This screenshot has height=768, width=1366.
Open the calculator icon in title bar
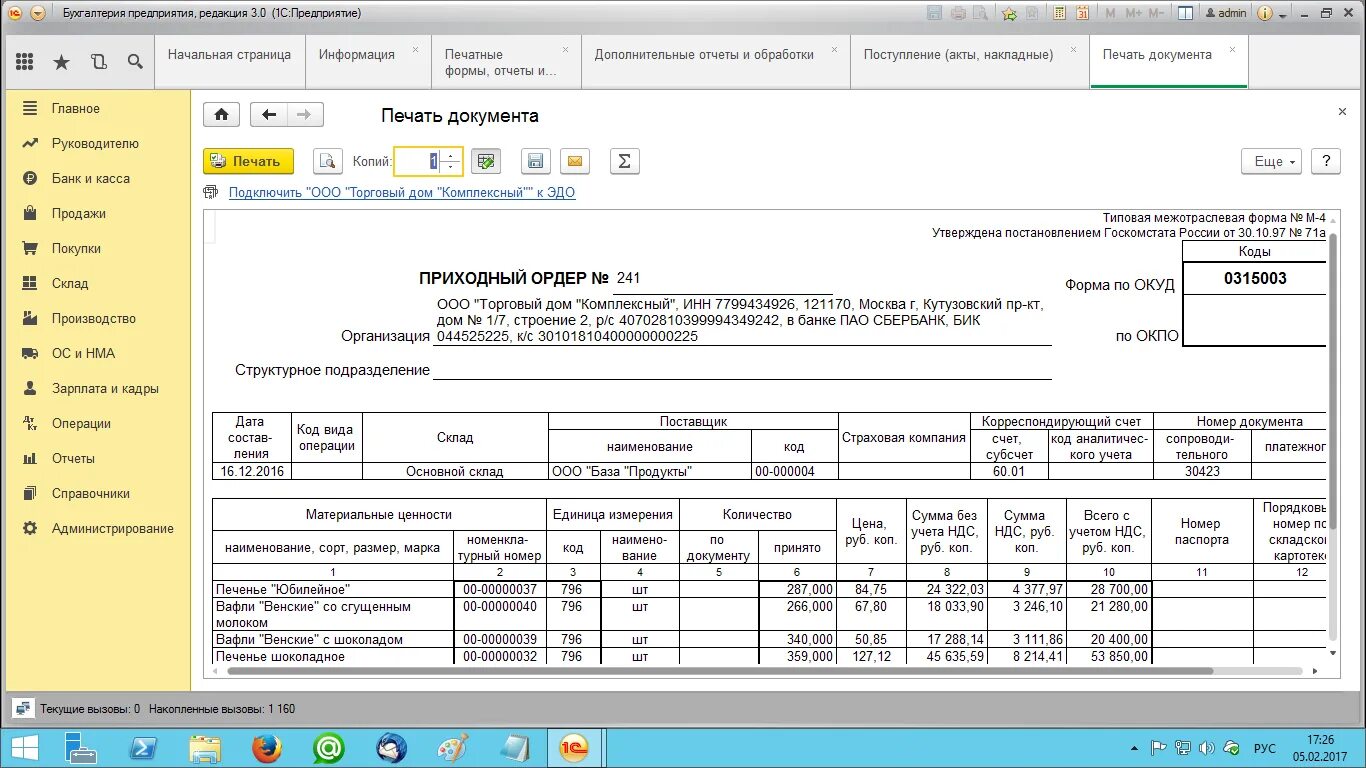tap(1059, 13)
